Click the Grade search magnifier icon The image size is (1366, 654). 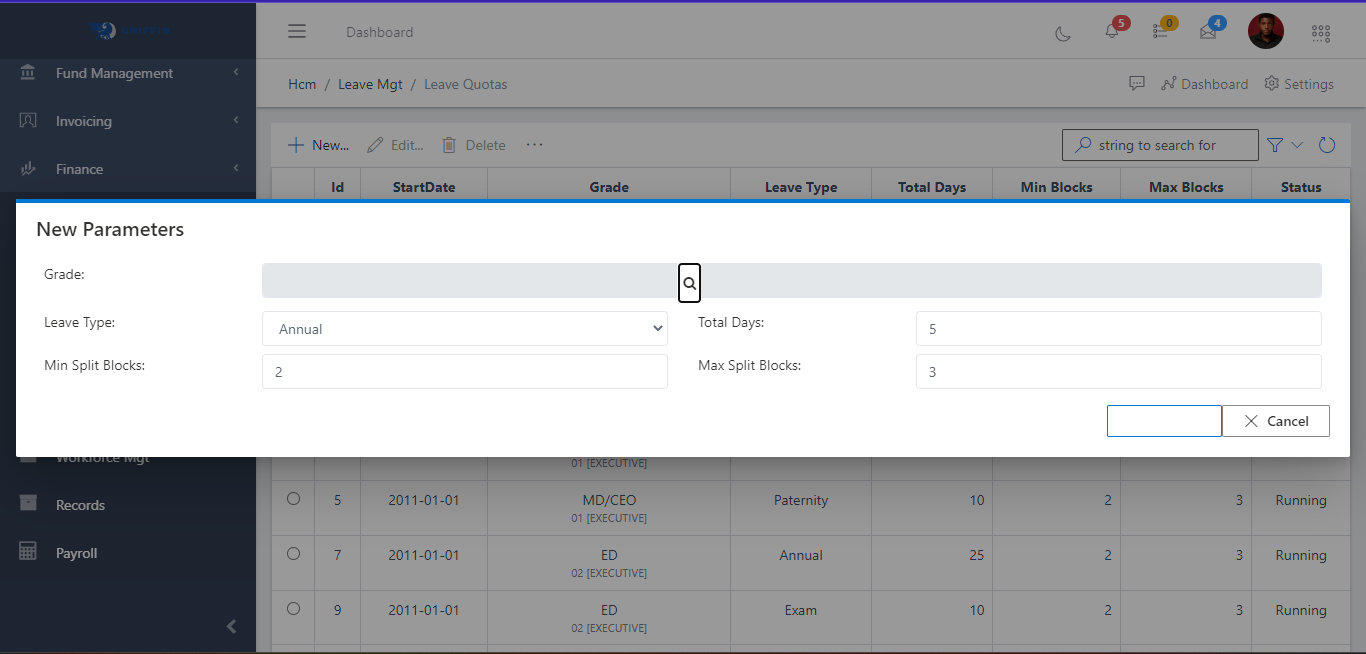coord(689,283)
